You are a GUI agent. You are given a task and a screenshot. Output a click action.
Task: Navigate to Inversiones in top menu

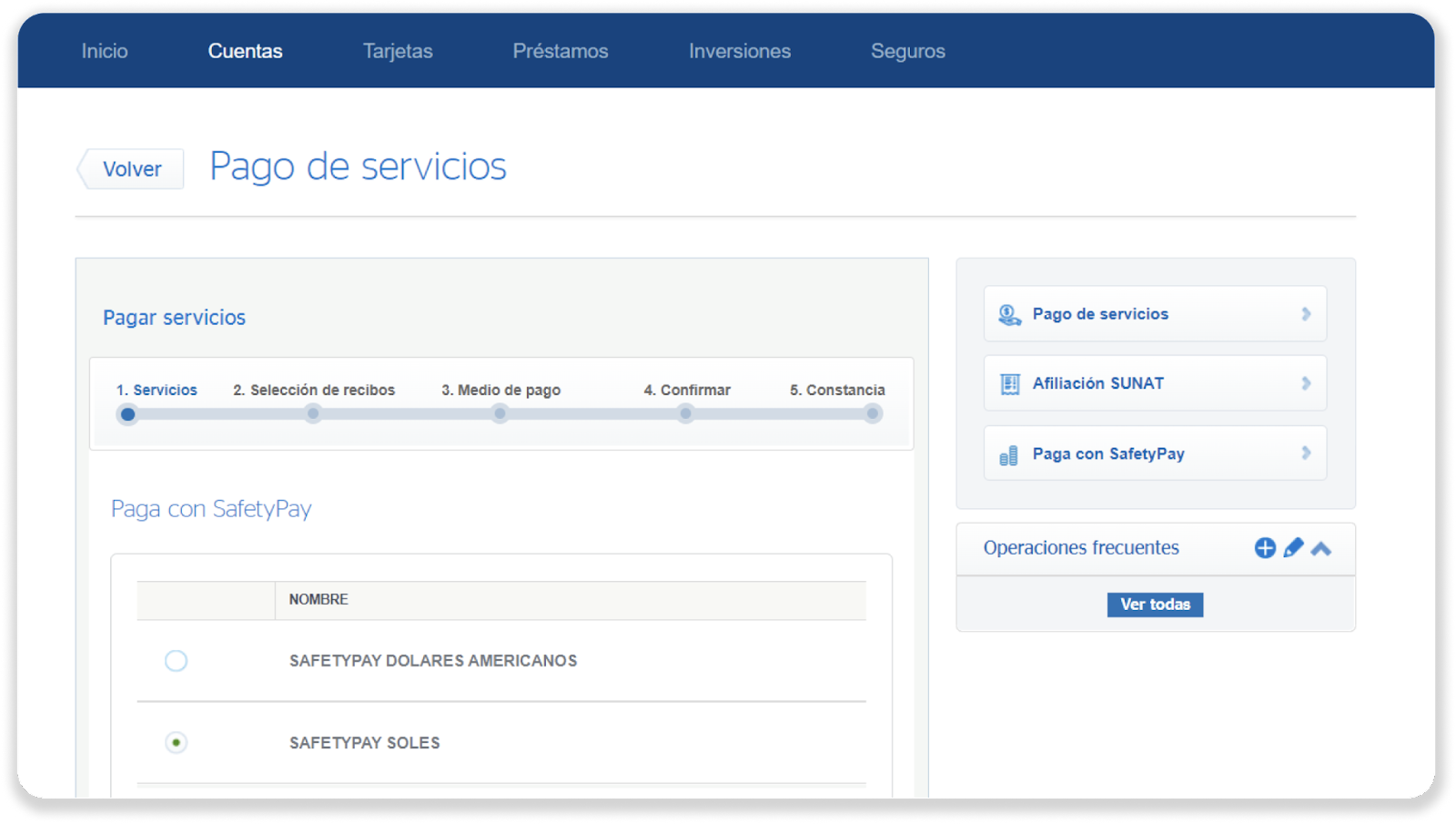coord(739,51)
